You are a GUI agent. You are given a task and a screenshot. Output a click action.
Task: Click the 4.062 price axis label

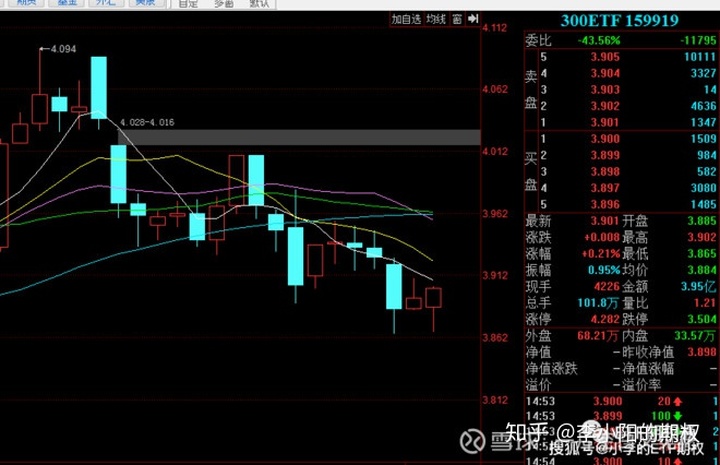(495, 89)
